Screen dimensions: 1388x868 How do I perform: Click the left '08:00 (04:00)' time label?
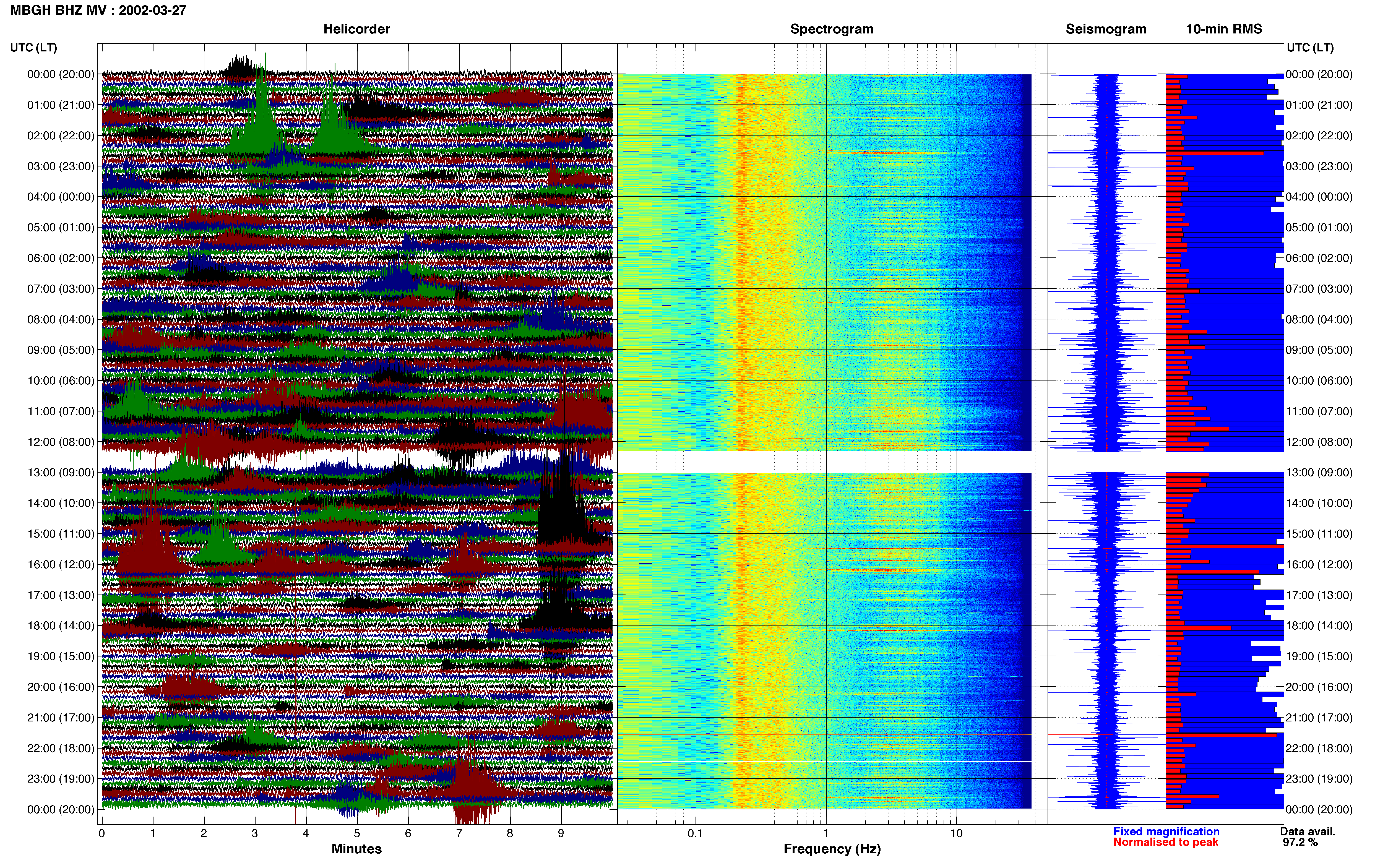(61, 319)
